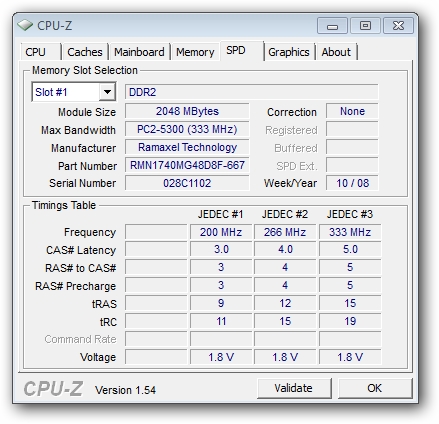Click the Ramaxel Technology manufacturer field

pos(187,147)
